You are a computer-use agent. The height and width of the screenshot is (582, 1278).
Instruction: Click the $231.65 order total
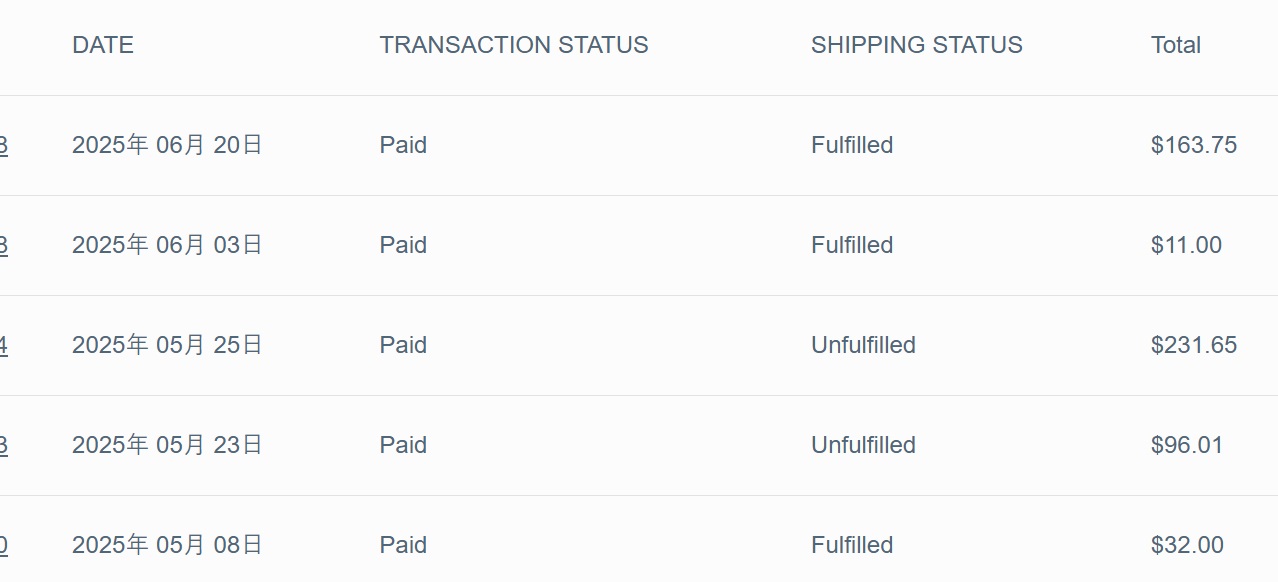(x=1193, y=345)
